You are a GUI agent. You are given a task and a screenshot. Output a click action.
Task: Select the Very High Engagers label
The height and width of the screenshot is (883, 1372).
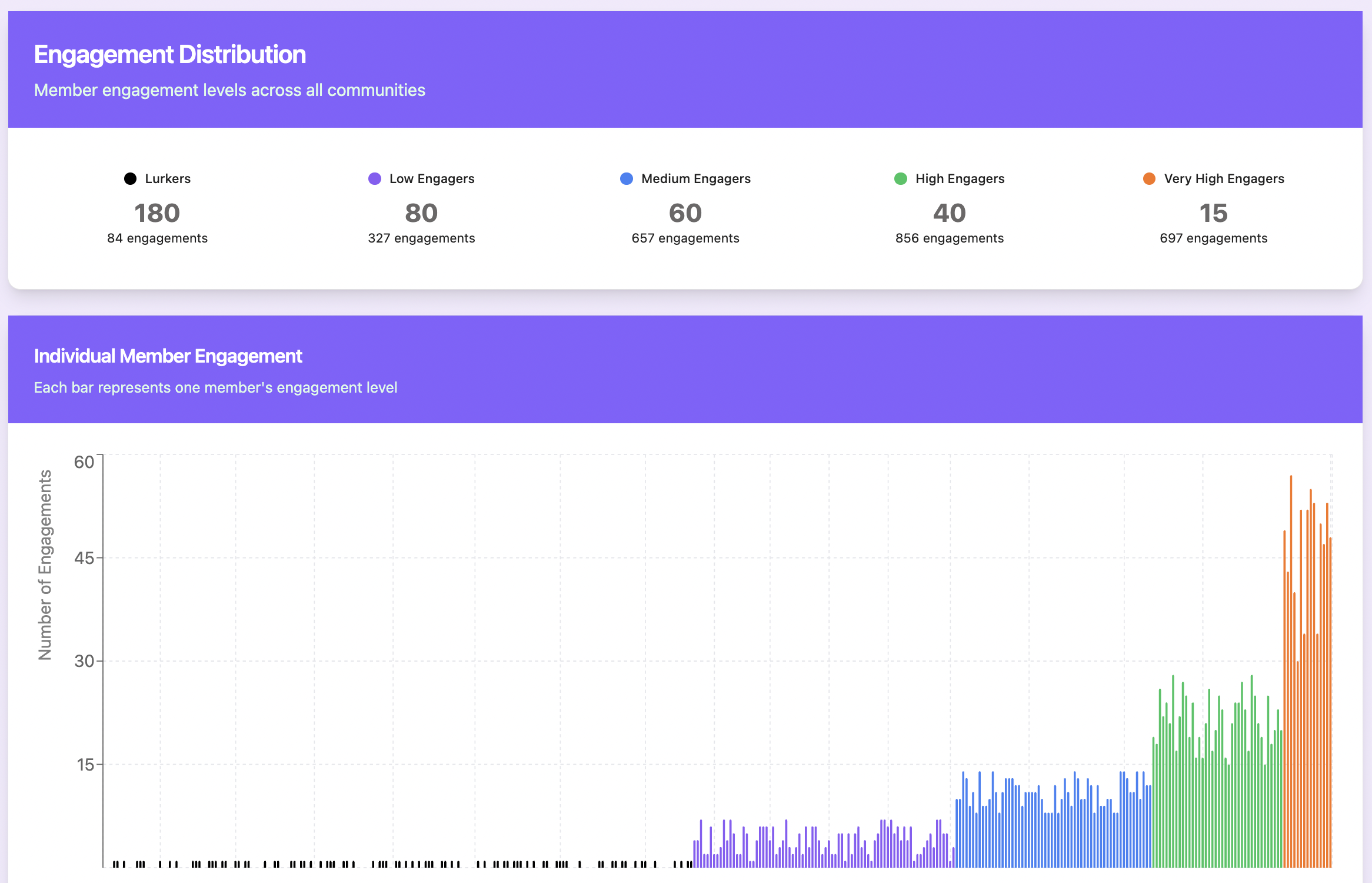click(1224, 178)
